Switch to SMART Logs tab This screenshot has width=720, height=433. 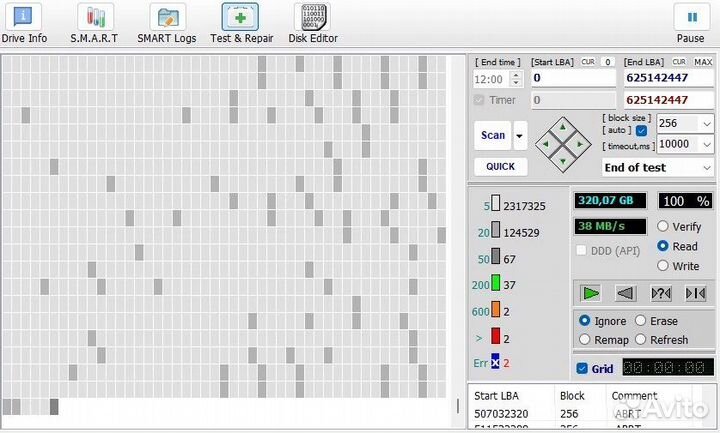(x=167, y=23)
